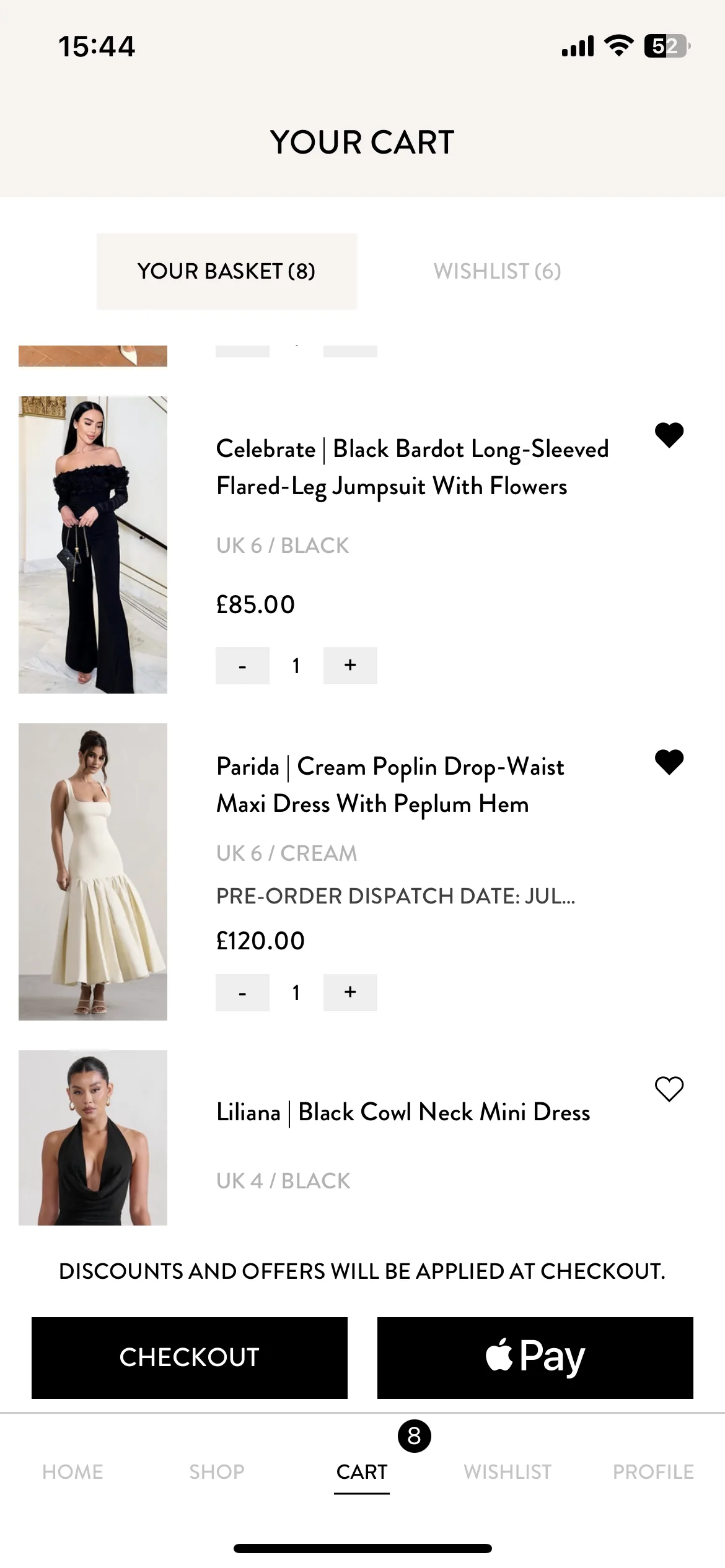Increase quantity of Celebrate jumpsuit

point(350,666)
